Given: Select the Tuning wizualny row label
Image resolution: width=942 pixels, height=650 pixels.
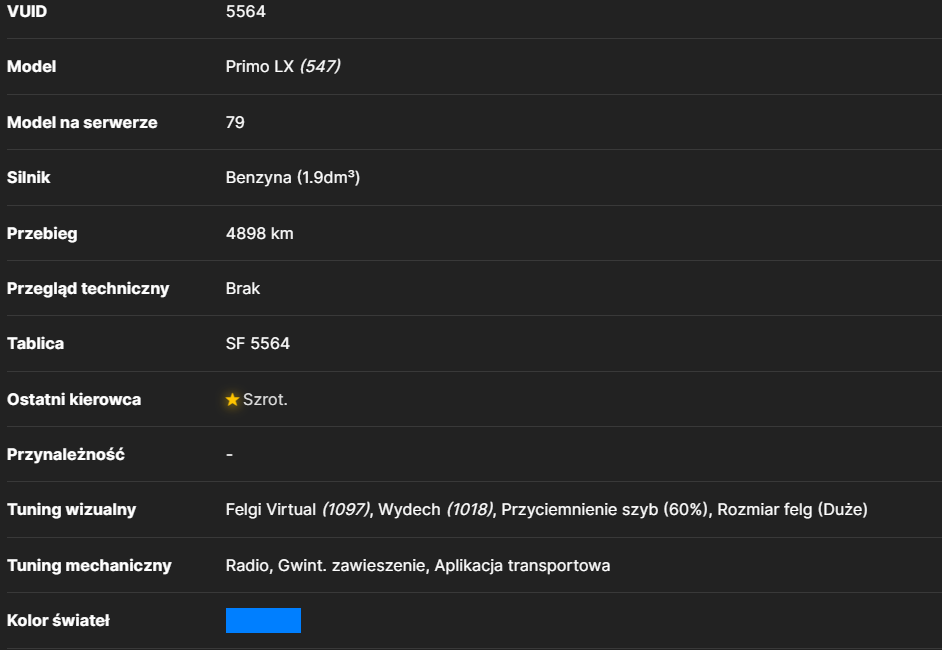Looking at the screenshot, I should tap(71, 509).
